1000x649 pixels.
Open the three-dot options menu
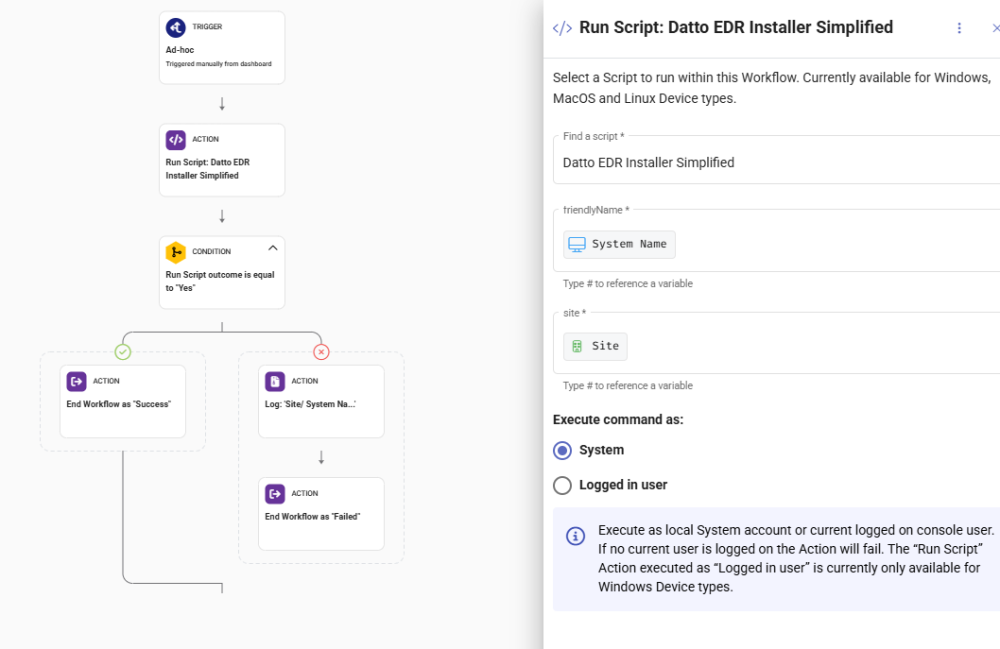point(959,28)
